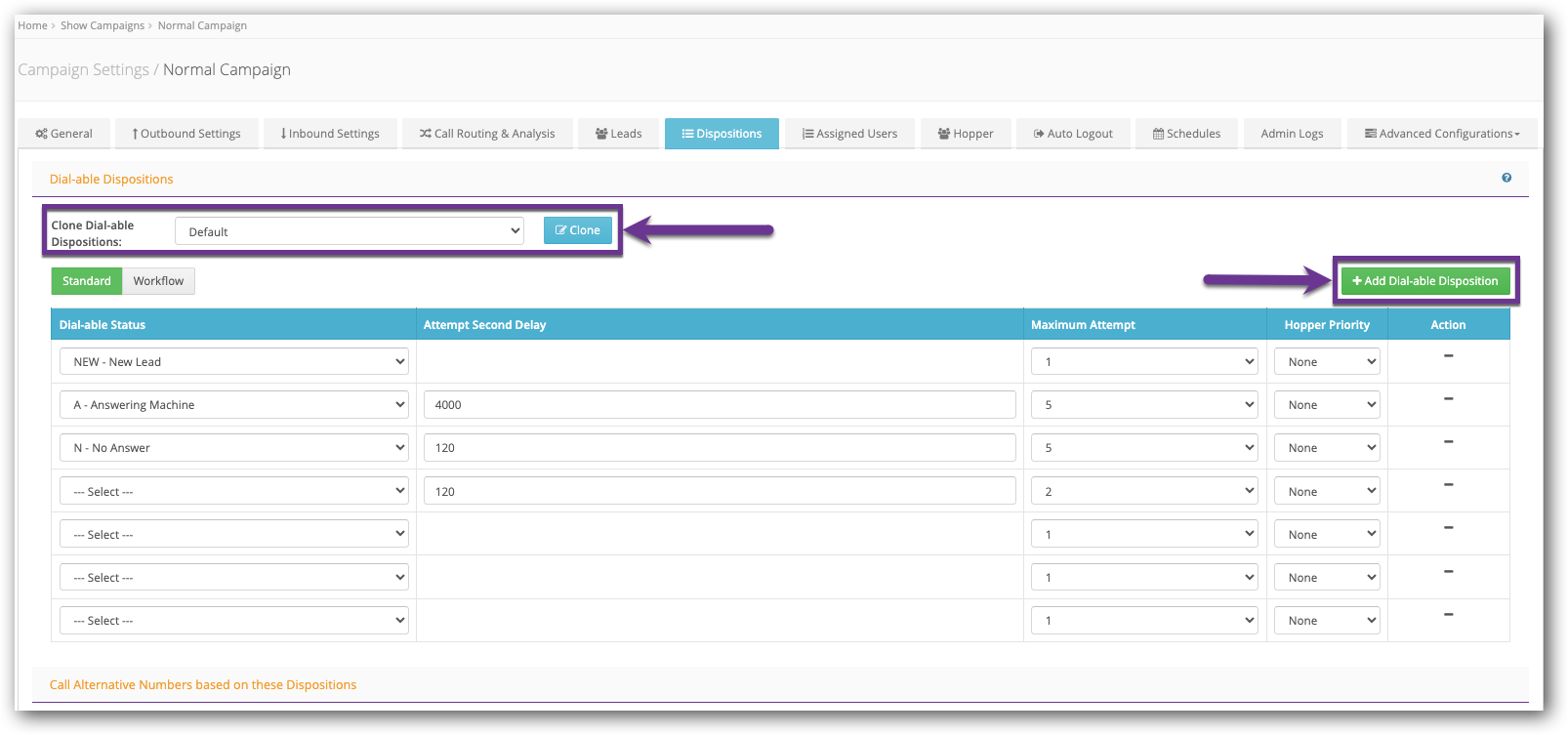Screen dimensions: 1568x735
Task: Remove the Answering Machine row
Action: [x=1448, y=399]
